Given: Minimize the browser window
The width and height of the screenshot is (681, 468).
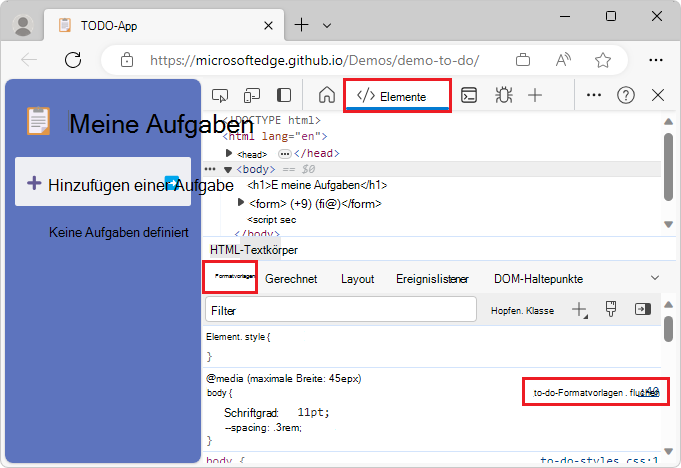Looking at the screenshot, I should [x=565, y=16].
